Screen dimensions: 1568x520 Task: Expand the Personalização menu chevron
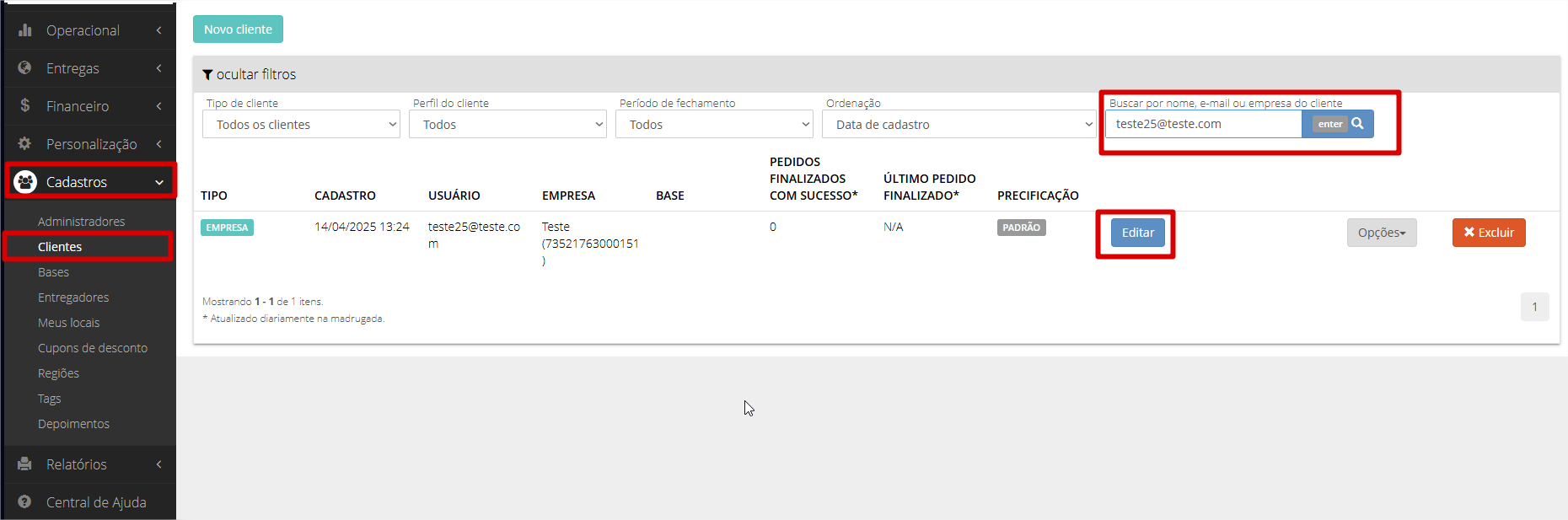click(x=158, y=144)
